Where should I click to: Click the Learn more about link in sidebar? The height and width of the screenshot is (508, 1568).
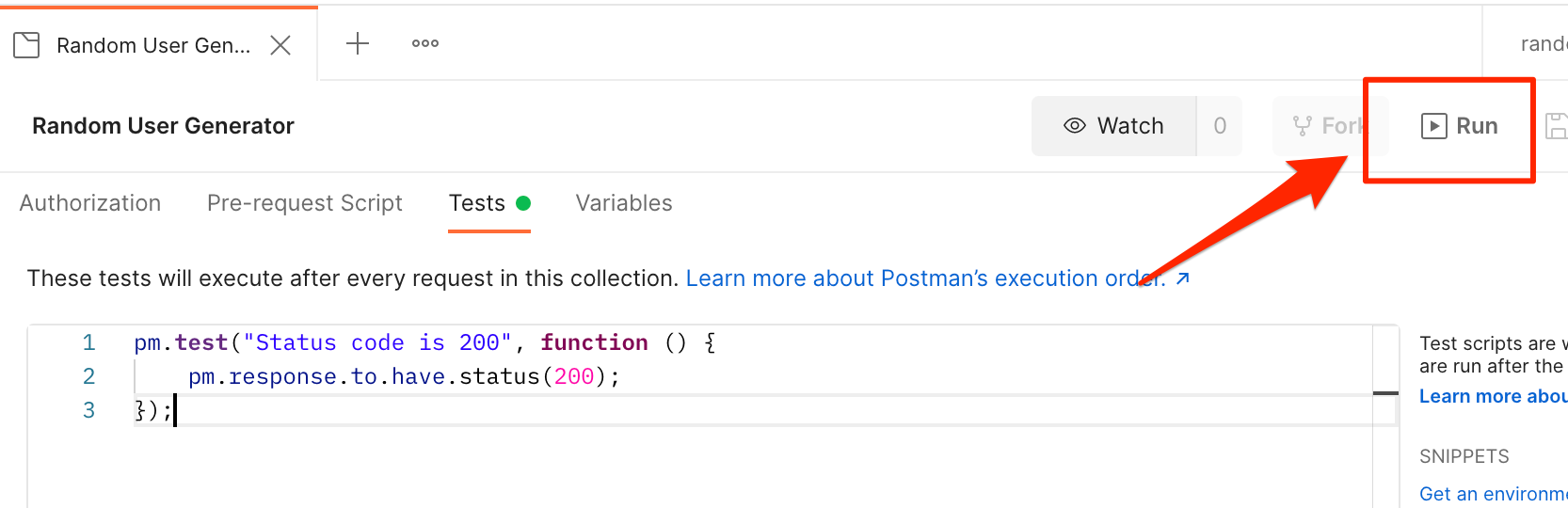pyautogui.click(x=1493, y=396)
